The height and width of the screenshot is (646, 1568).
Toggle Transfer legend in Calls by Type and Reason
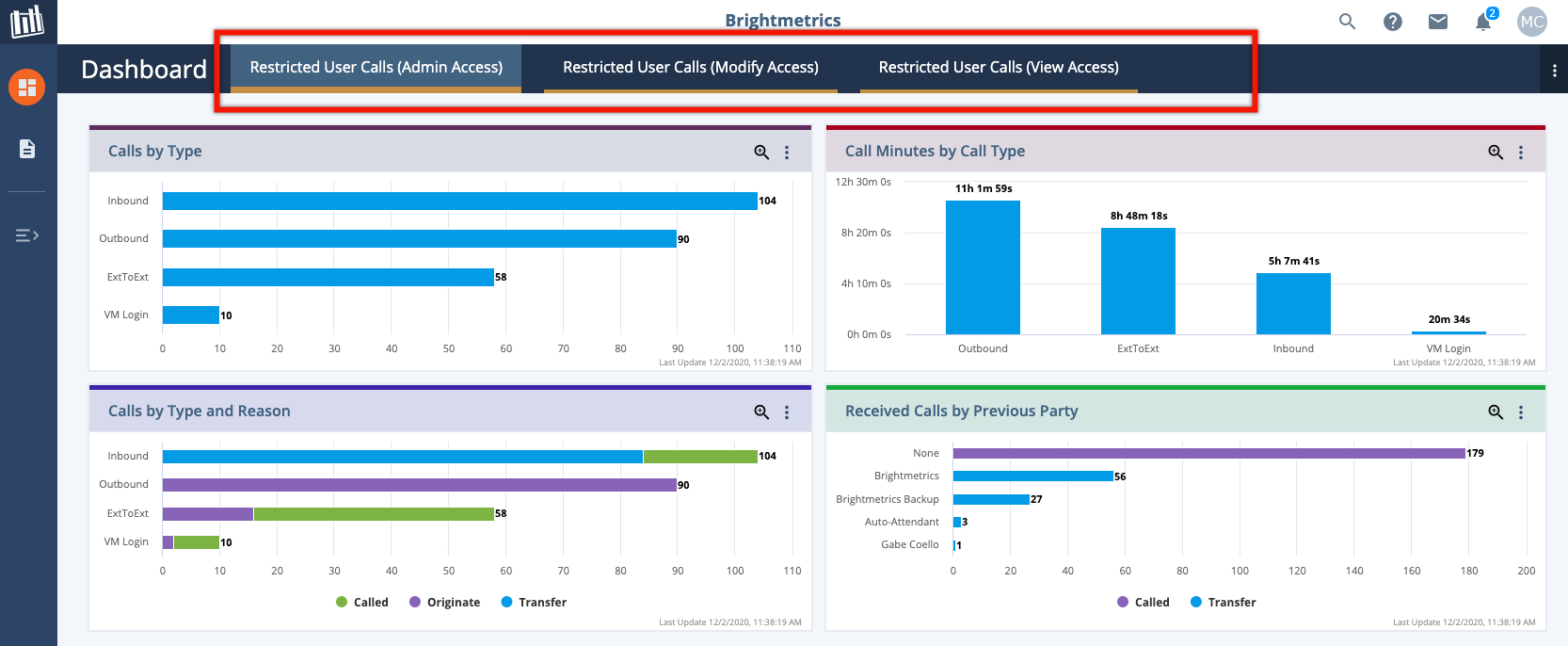[x=534, y=603]
